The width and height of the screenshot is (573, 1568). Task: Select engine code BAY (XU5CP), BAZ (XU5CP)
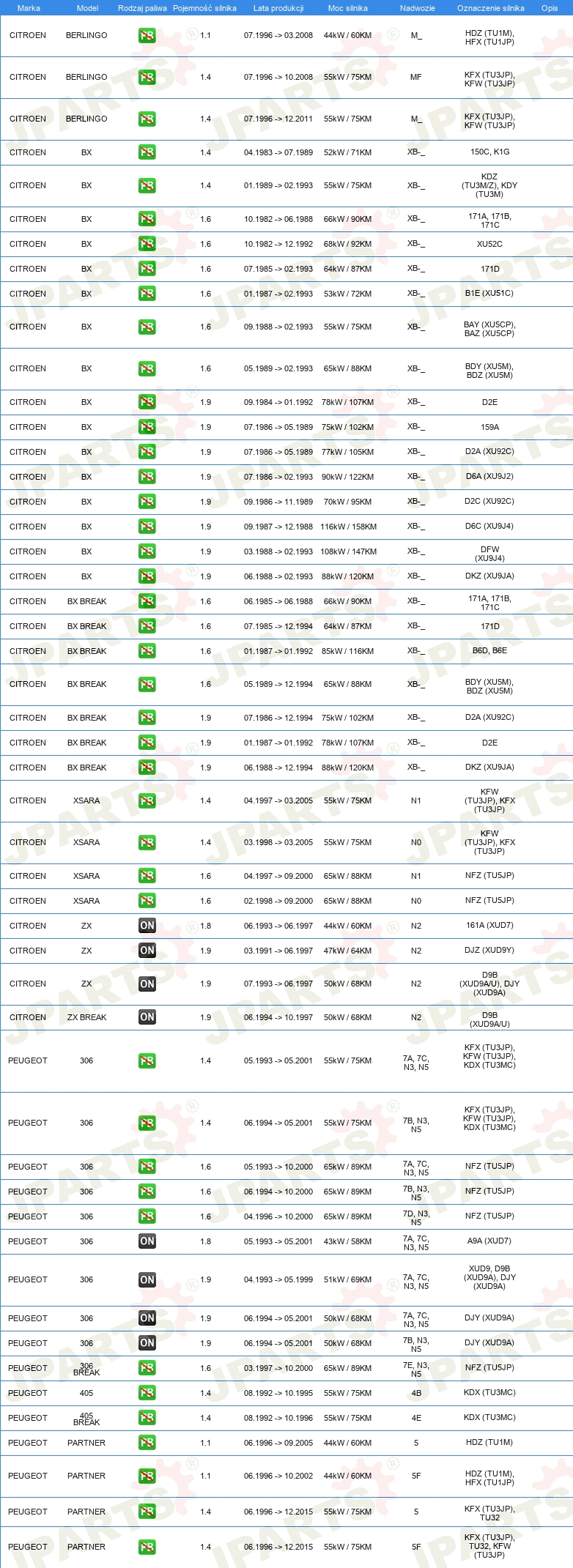tap(489, 329)
